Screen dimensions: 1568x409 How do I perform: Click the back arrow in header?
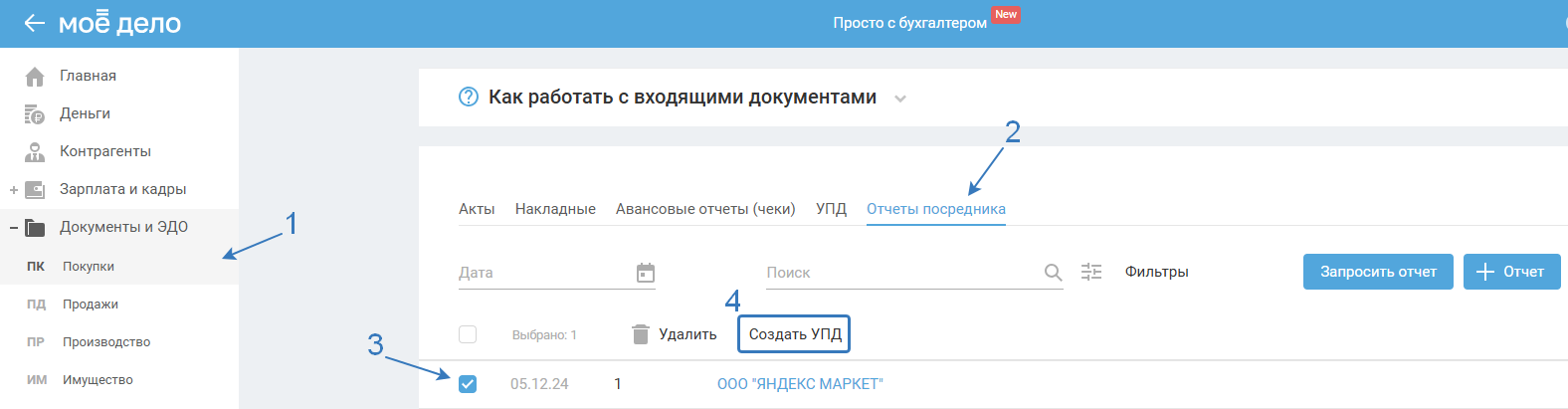coord(35,23)
